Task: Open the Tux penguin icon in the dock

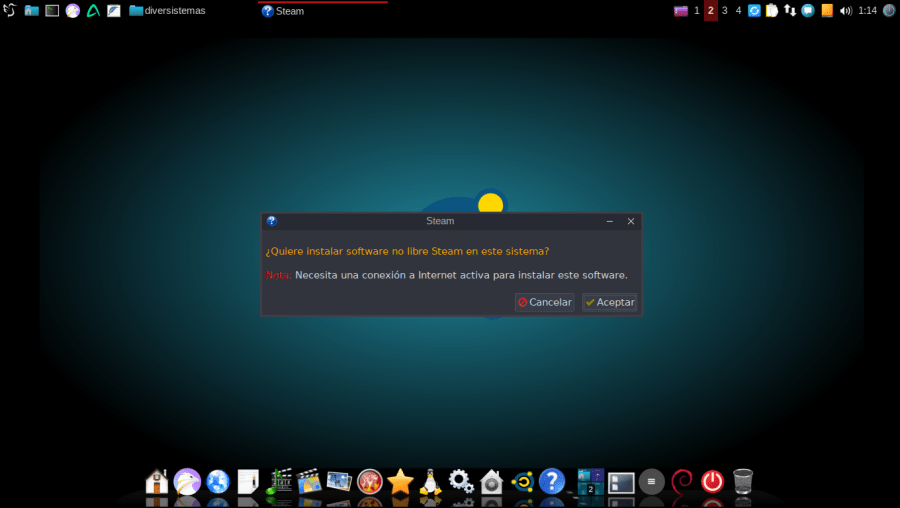Action: 431,482
